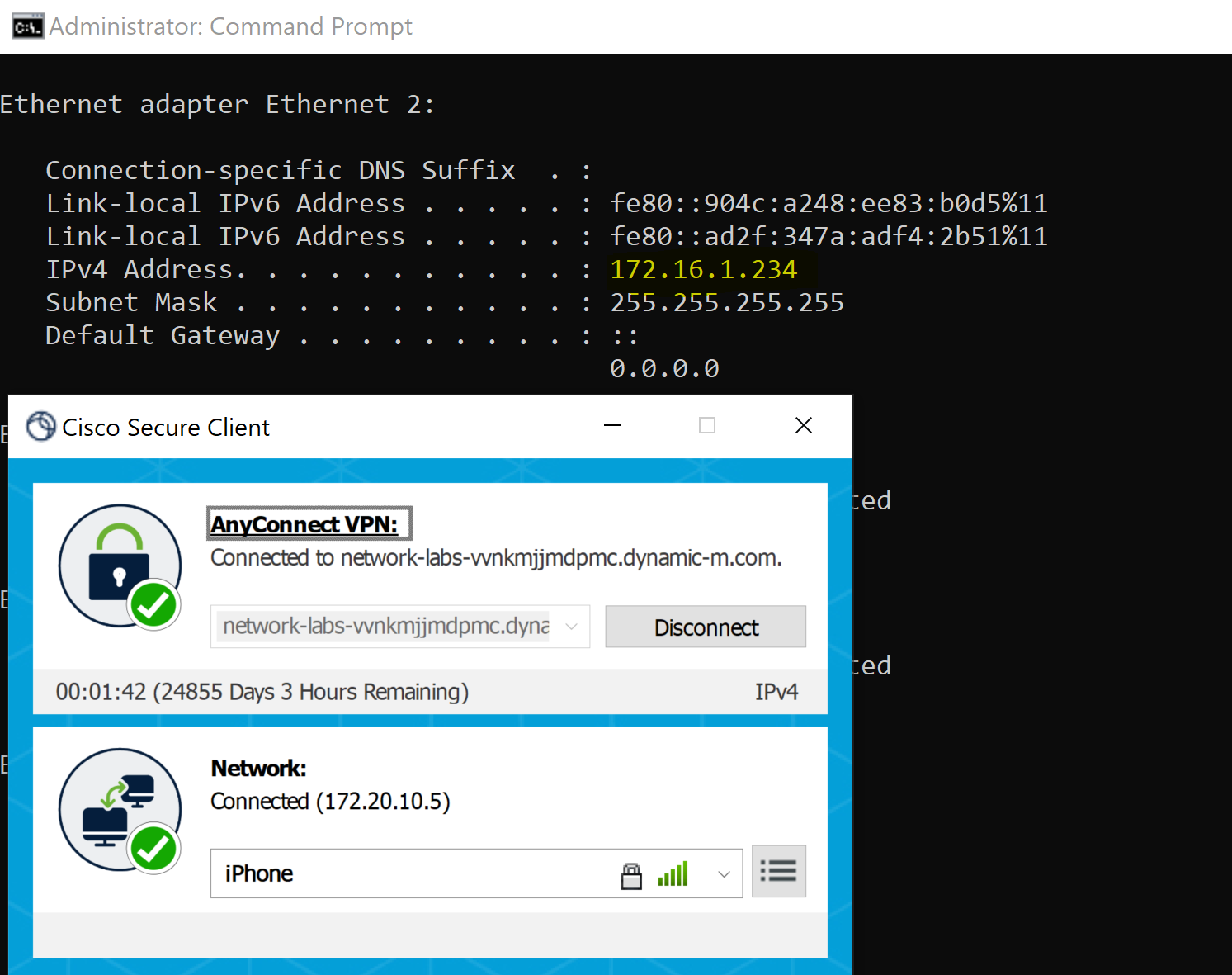Screen dimensions: 1232x975
Task: Click subnet mask 255.255.255.255 in Command Prompt
Action: click(727, 303)
